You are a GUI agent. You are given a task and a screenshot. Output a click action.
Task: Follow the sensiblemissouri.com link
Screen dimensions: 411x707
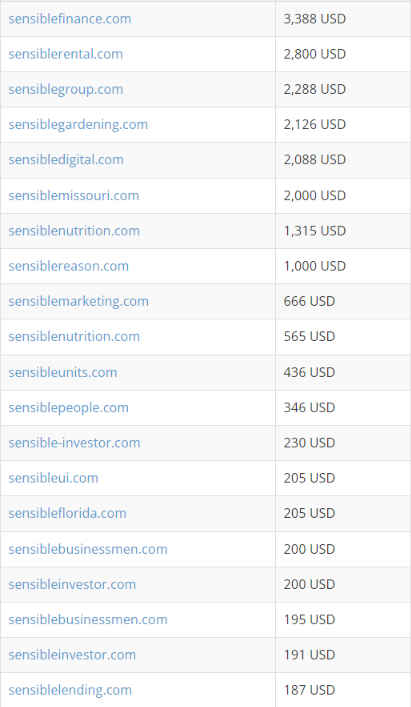[x=73, y=195]
